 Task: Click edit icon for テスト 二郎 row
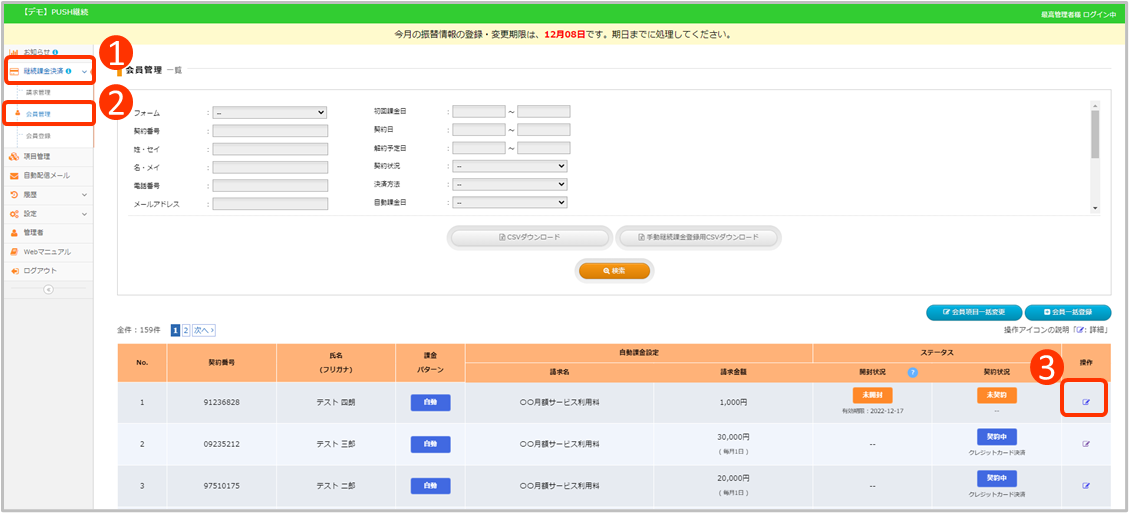[1086, 486]
